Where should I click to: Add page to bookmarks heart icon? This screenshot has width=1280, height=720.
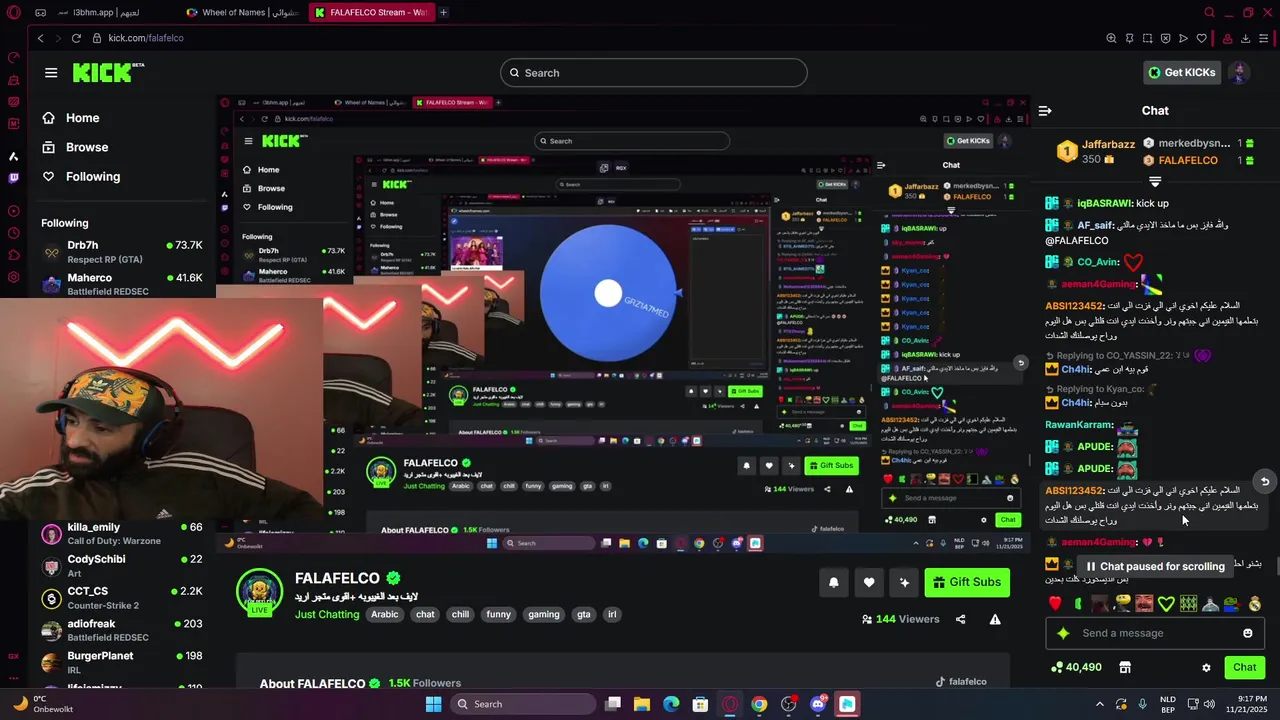click(1201, 38)
